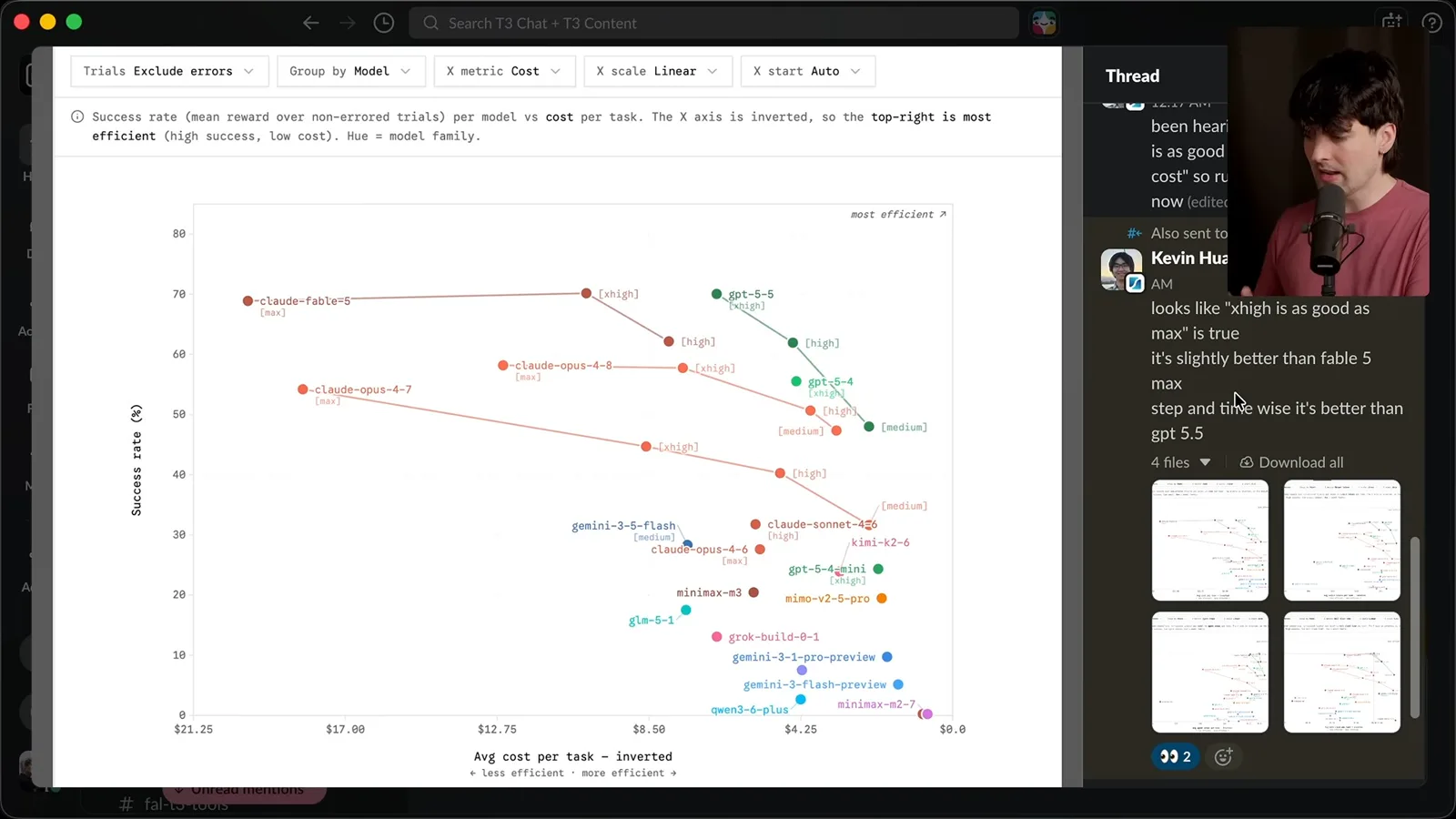Click the grok-build-0-1 pink data point
The height and width of the screenshot is (819, 1456).
click(x=717, y=637)
